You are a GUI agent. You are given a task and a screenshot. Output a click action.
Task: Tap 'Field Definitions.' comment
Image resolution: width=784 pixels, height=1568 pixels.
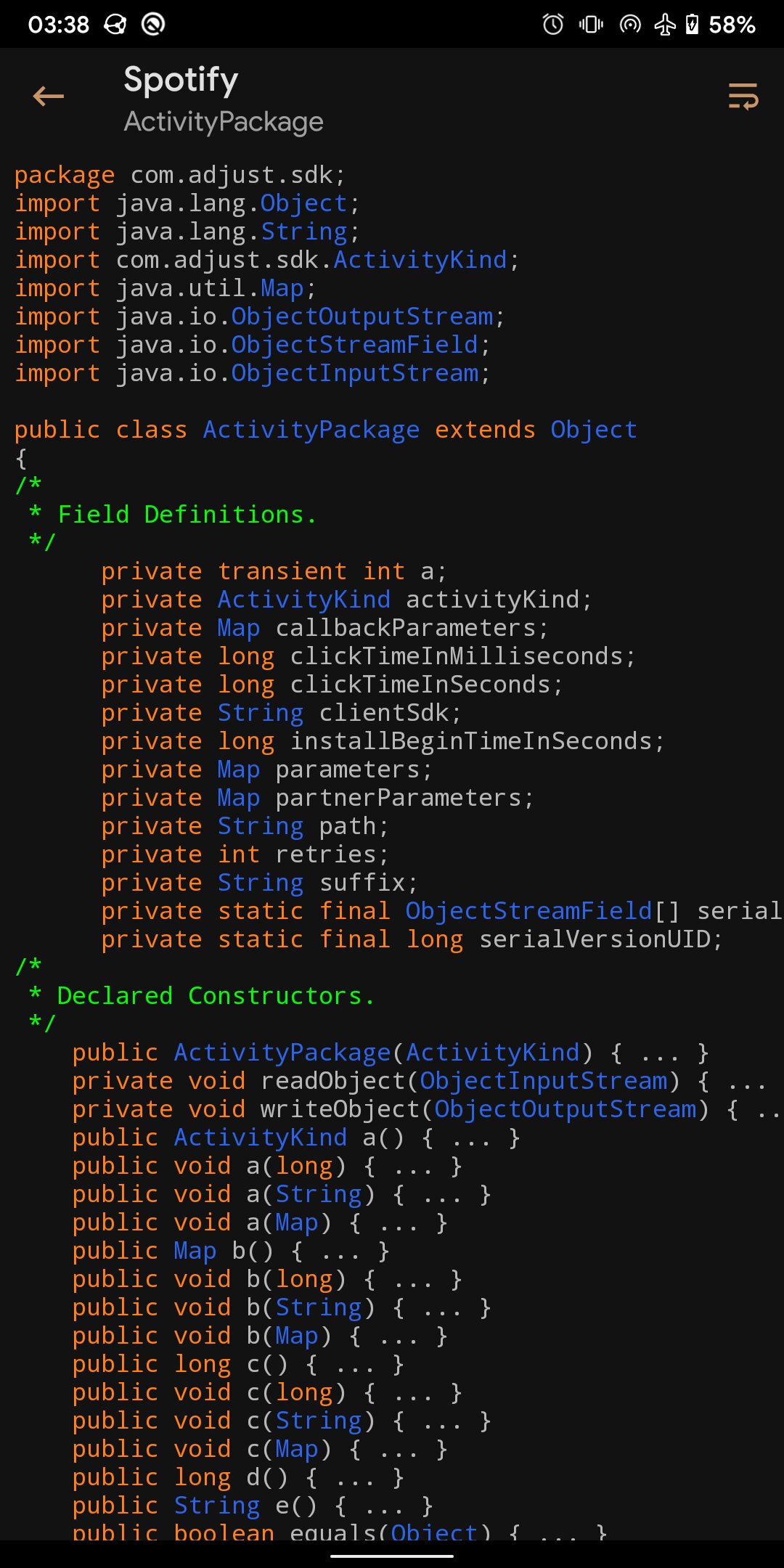pos(187,515)
